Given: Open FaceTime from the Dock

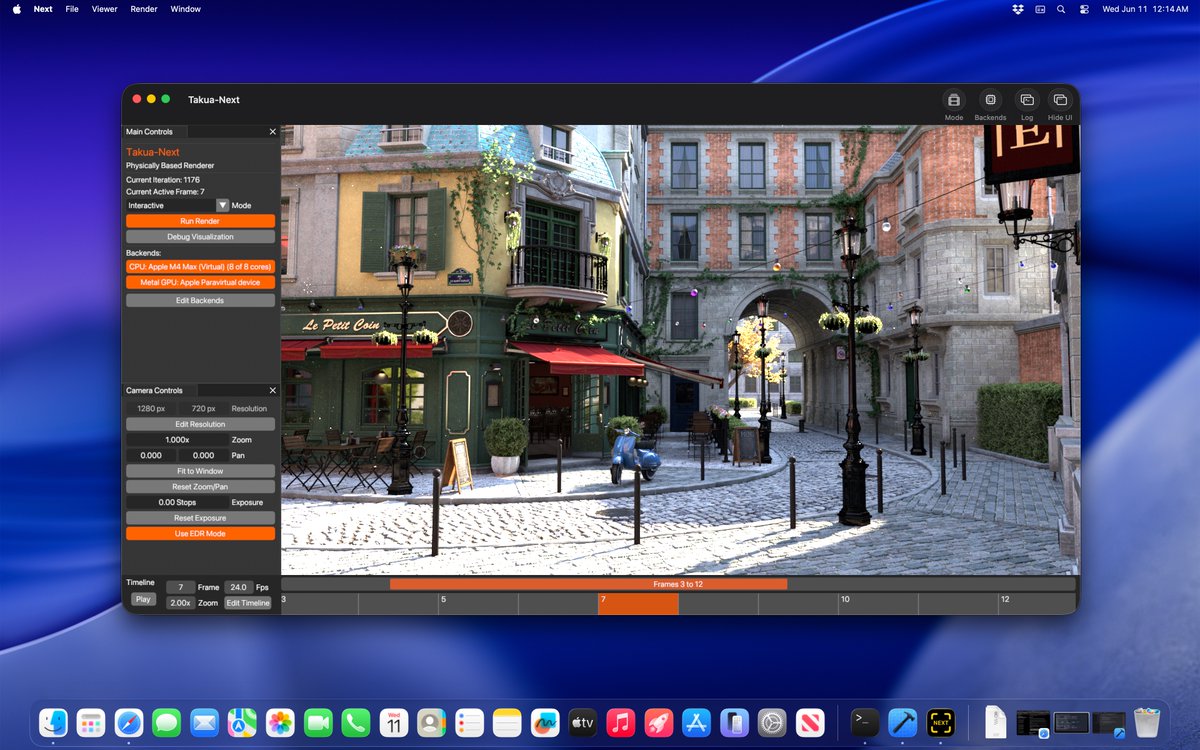Looking at the screenshot, I should (x=318, y=722).
